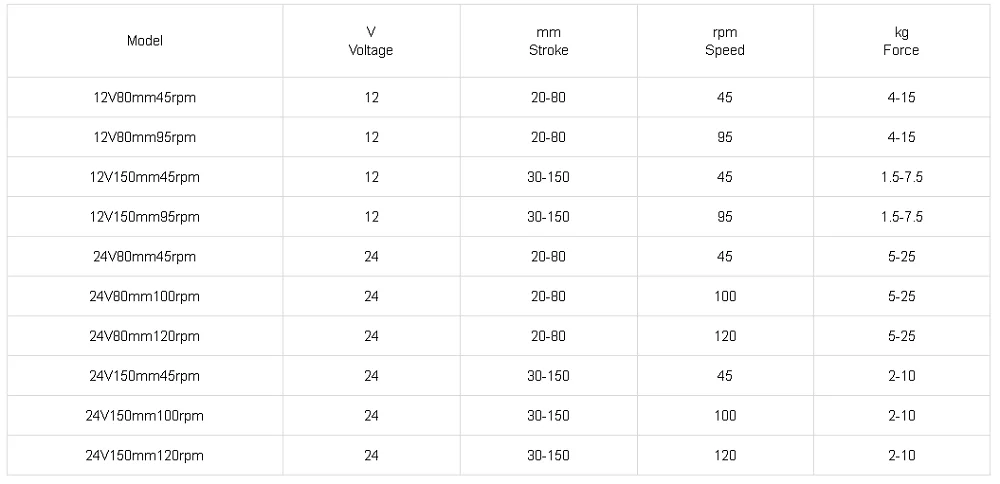Select the 24V80mm120rpm model cell
The height and width of the screenshot is (484, 1000).
tap(145, 336)
